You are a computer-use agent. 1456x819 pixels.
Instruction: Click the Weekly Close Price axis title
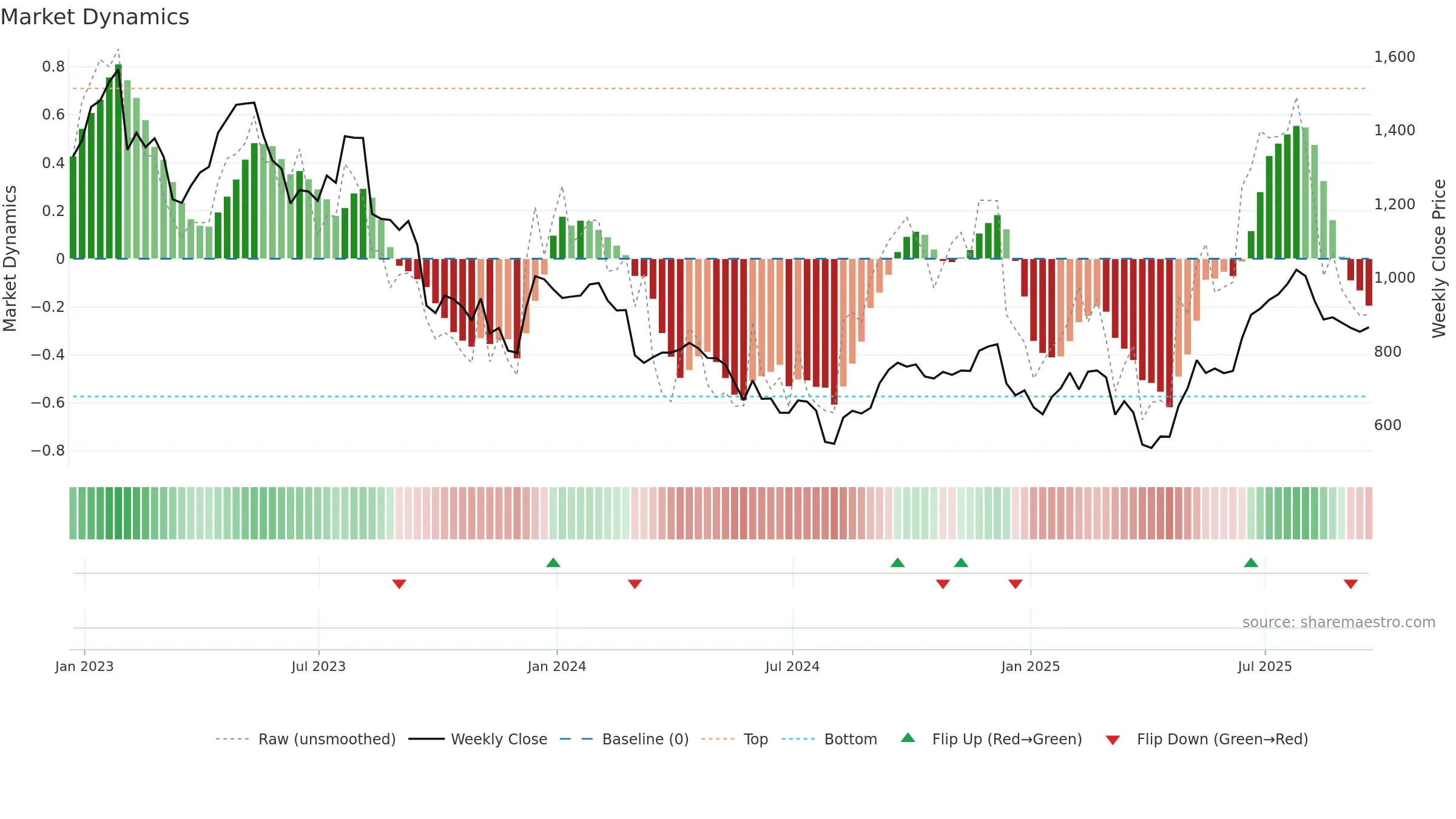pyautogui.click(x=1440, y=258)
